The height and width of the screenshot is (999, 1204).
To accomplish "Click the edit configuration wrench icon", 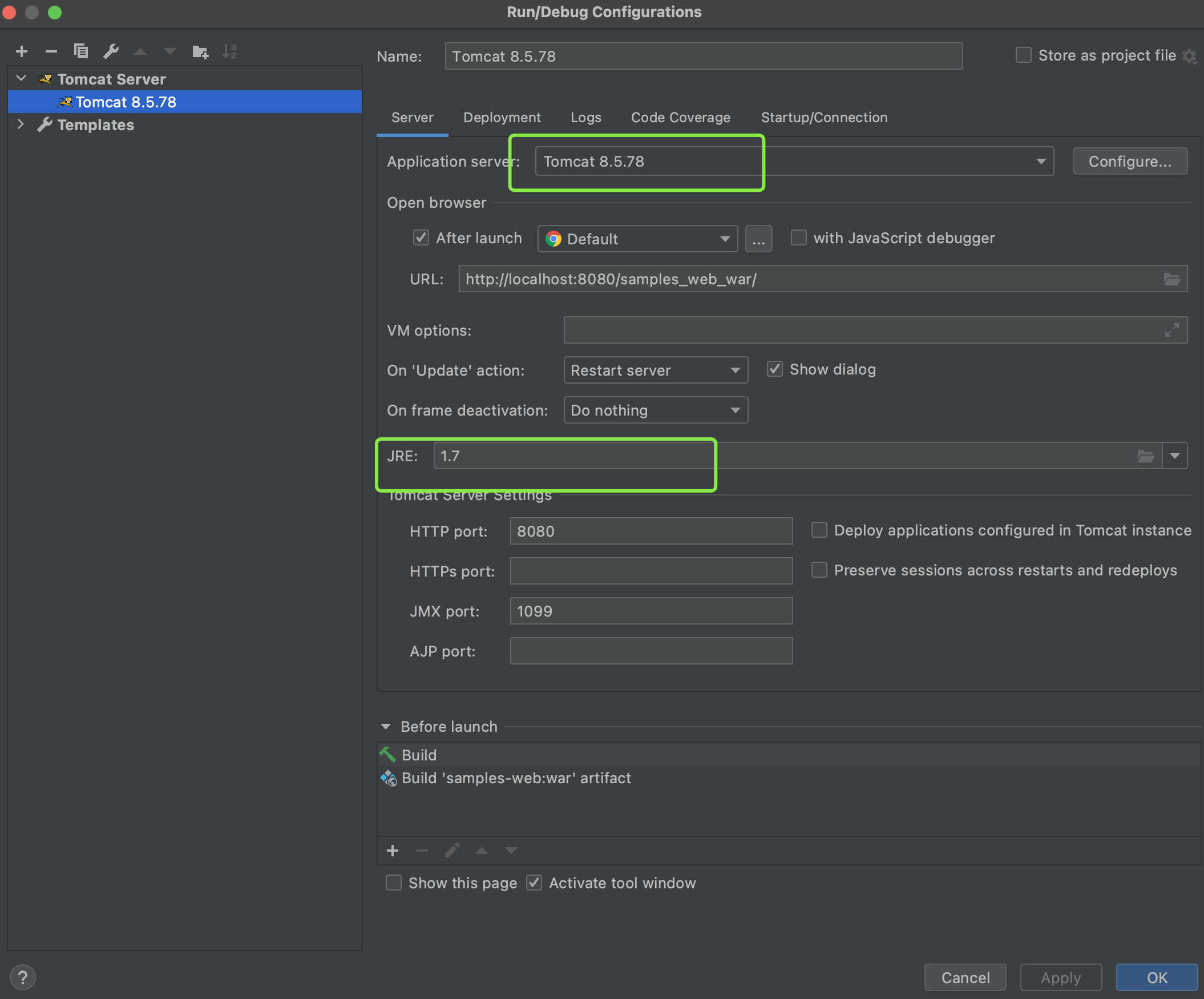I will pyautogui.click(x=112, y=51).
